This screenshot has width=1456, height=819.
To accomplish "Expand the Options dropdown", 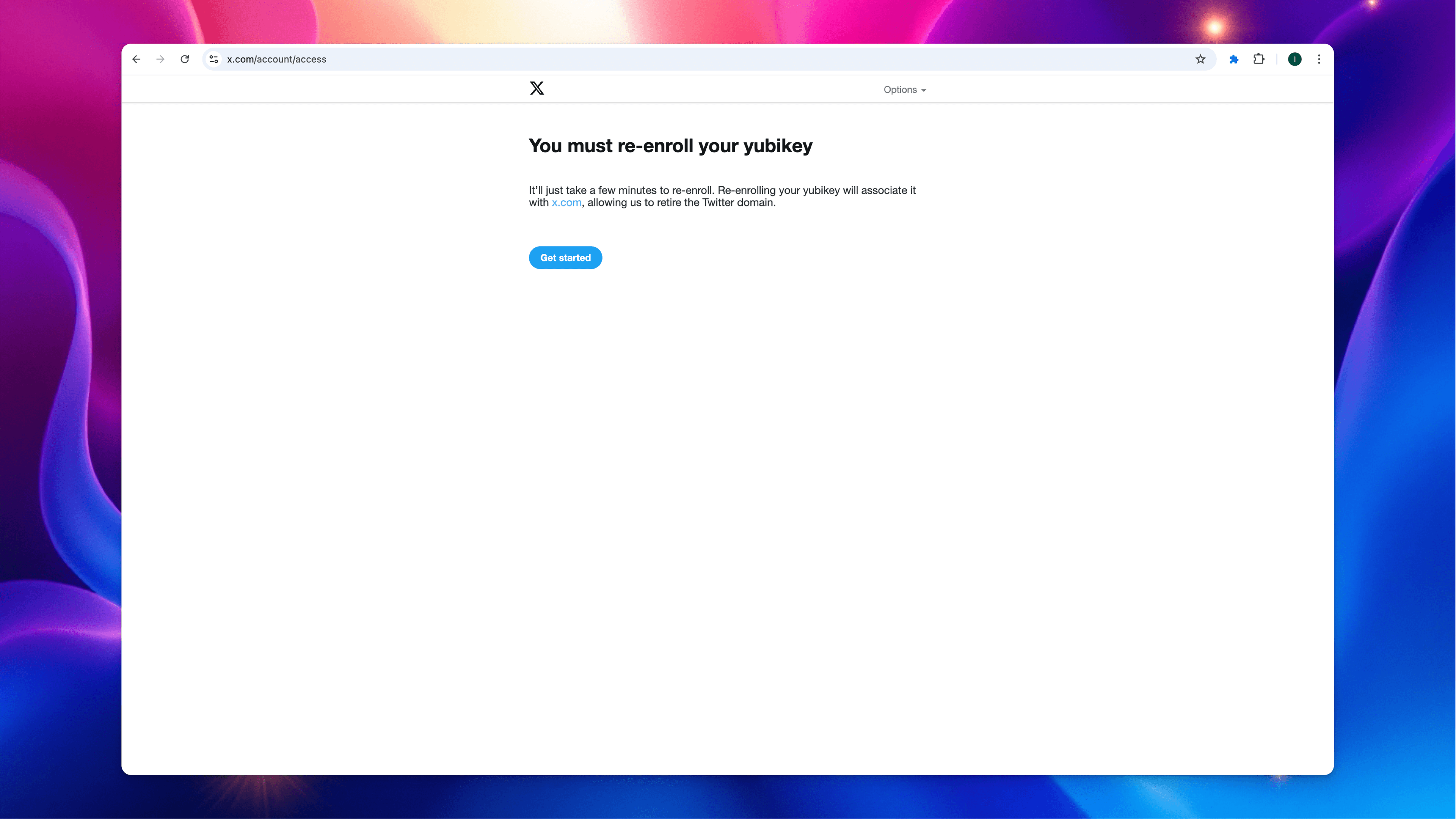I will click(904, 90).
